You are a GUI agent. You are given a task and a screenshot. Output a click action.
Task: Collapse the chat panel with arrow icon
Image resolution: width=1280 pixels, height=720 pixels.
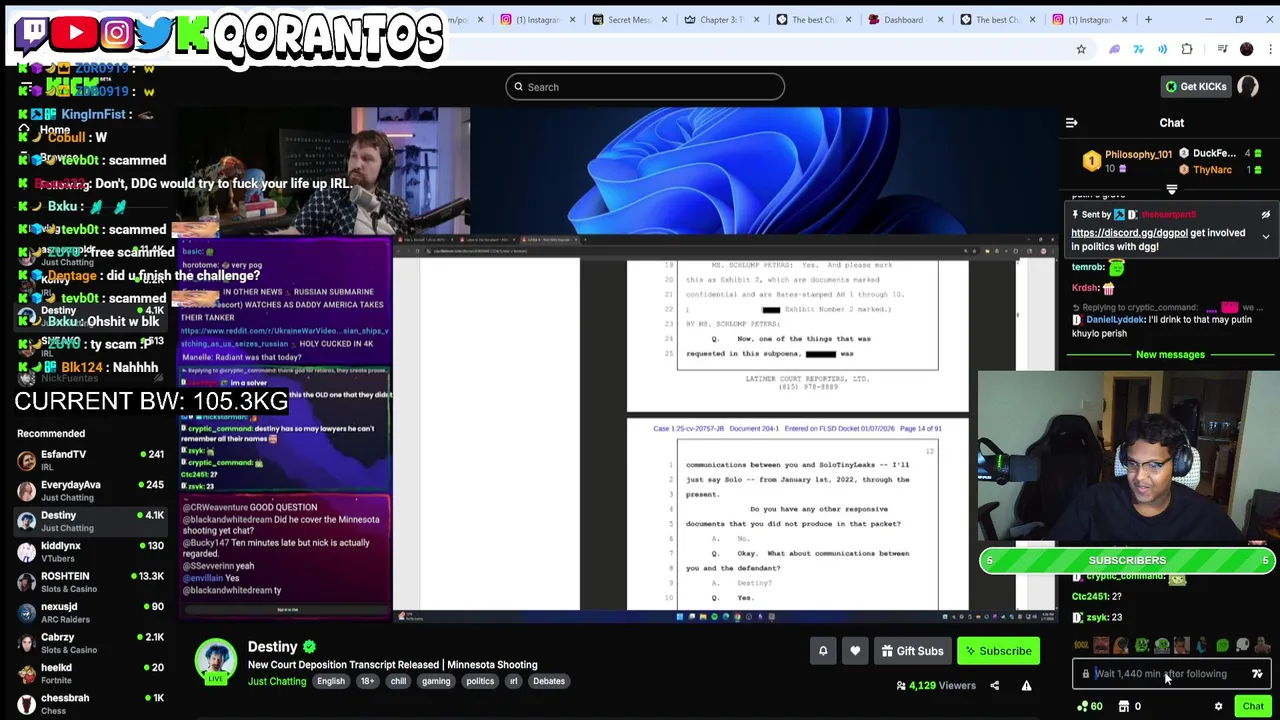(x=1071, y=123)
